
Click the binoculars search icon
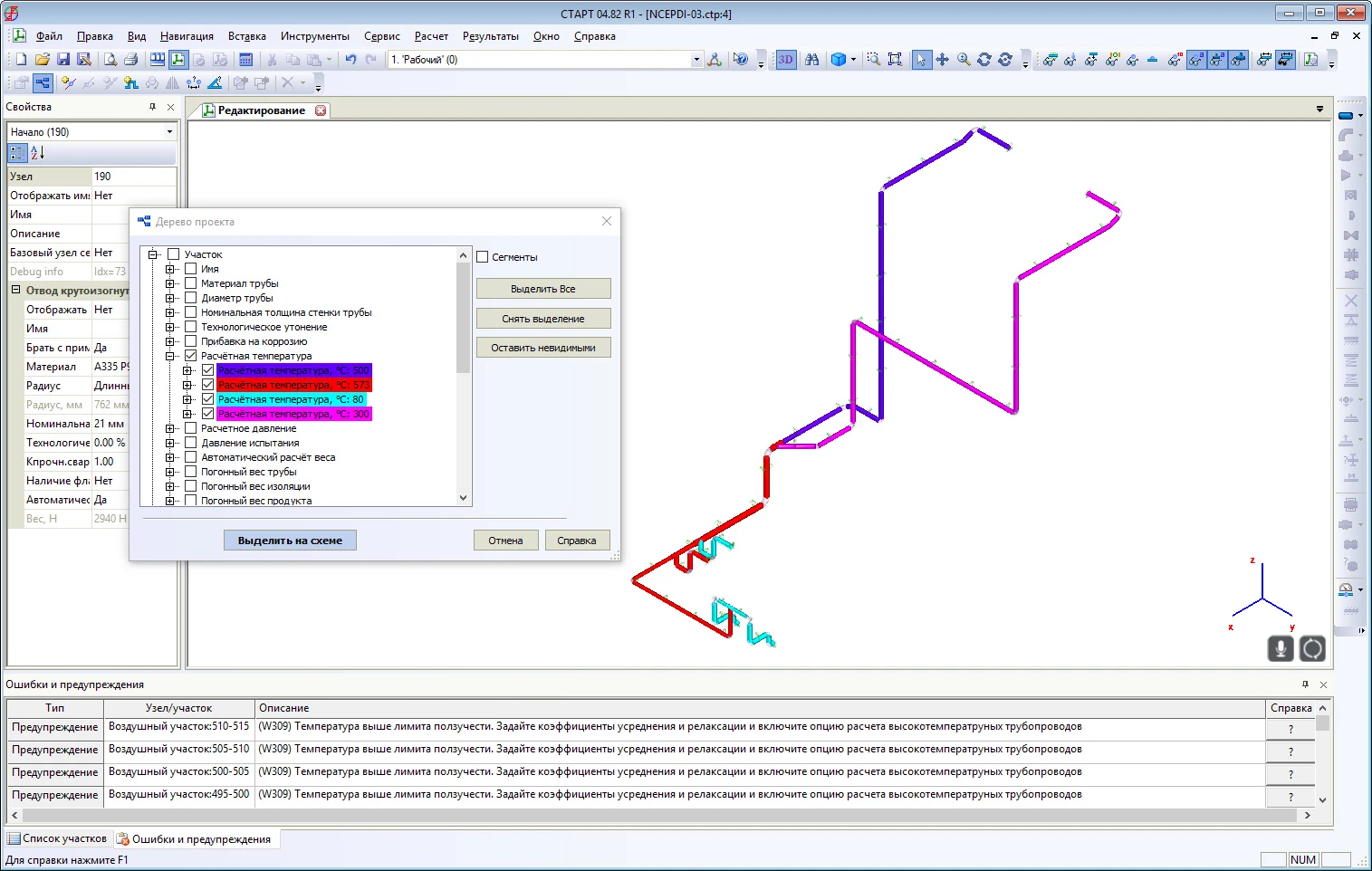[x=811, y=60]
